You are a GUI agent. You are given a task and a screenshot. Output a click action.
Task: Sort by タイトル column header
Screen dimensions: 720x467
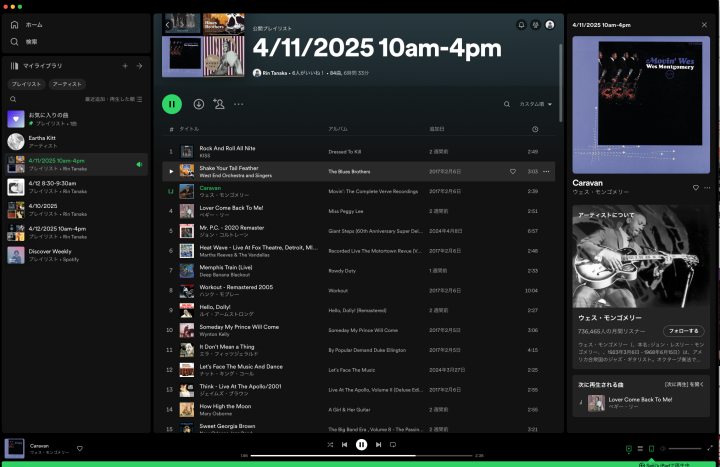coord(189,129)
